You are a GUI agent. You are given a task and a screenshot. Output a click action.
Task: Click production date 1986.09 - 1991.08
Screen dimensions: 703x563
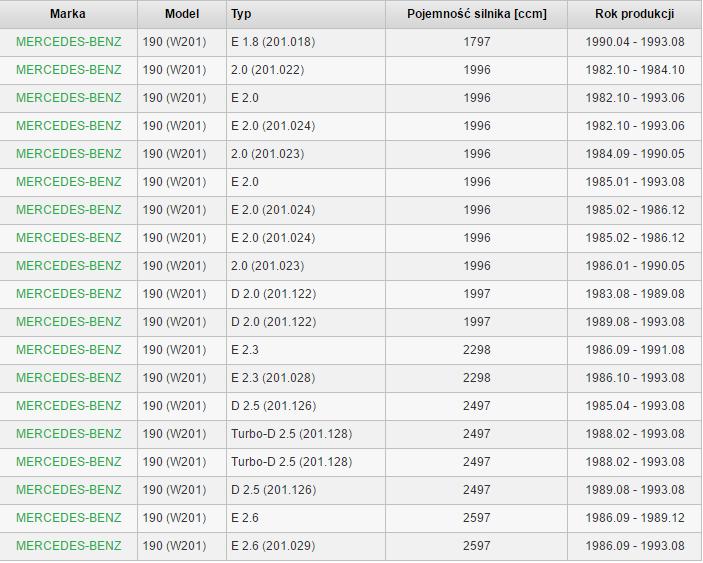point(634,350)
